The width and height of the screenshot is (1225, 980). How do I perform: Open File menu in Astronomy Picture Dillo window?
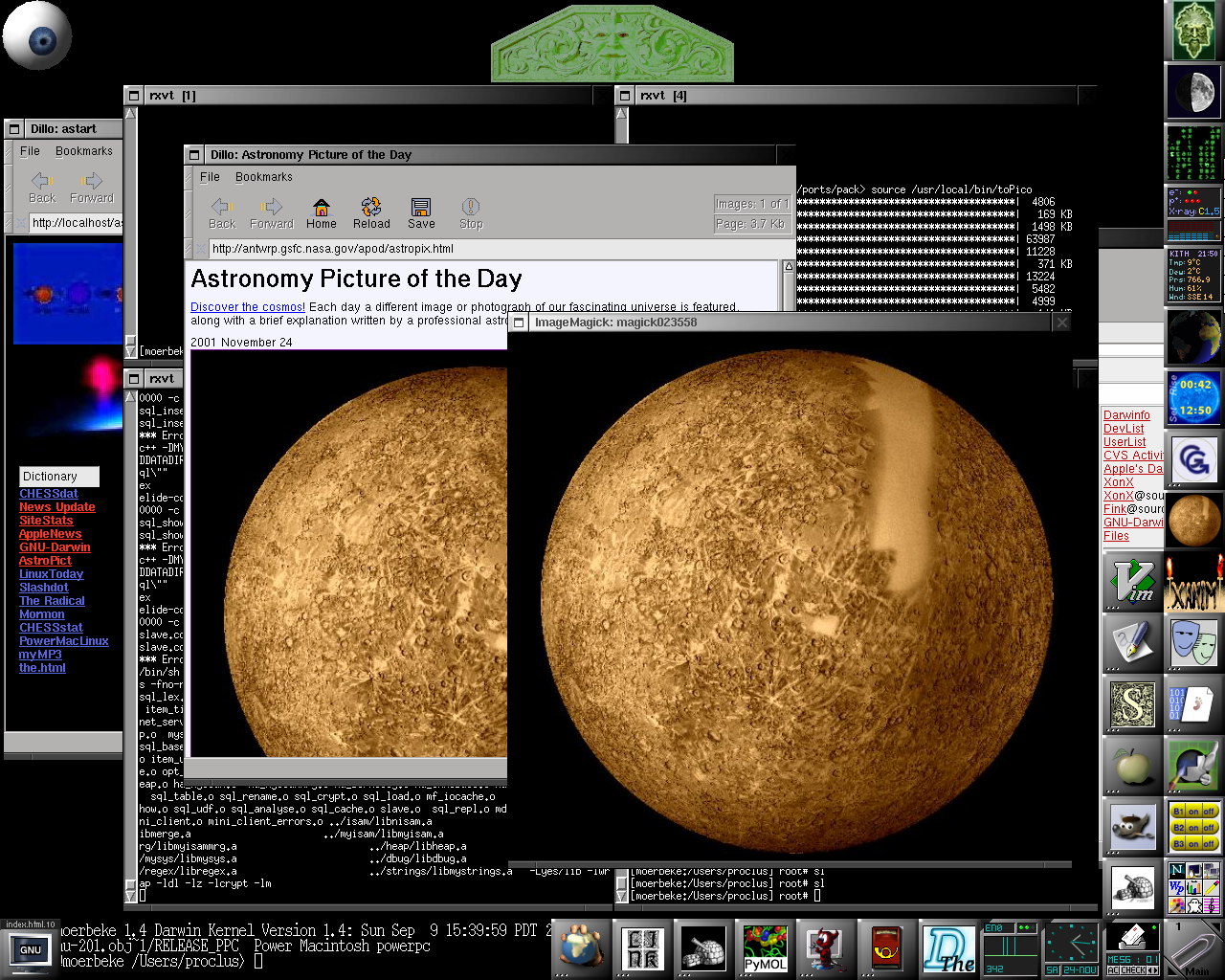click(x=210, y=177)
